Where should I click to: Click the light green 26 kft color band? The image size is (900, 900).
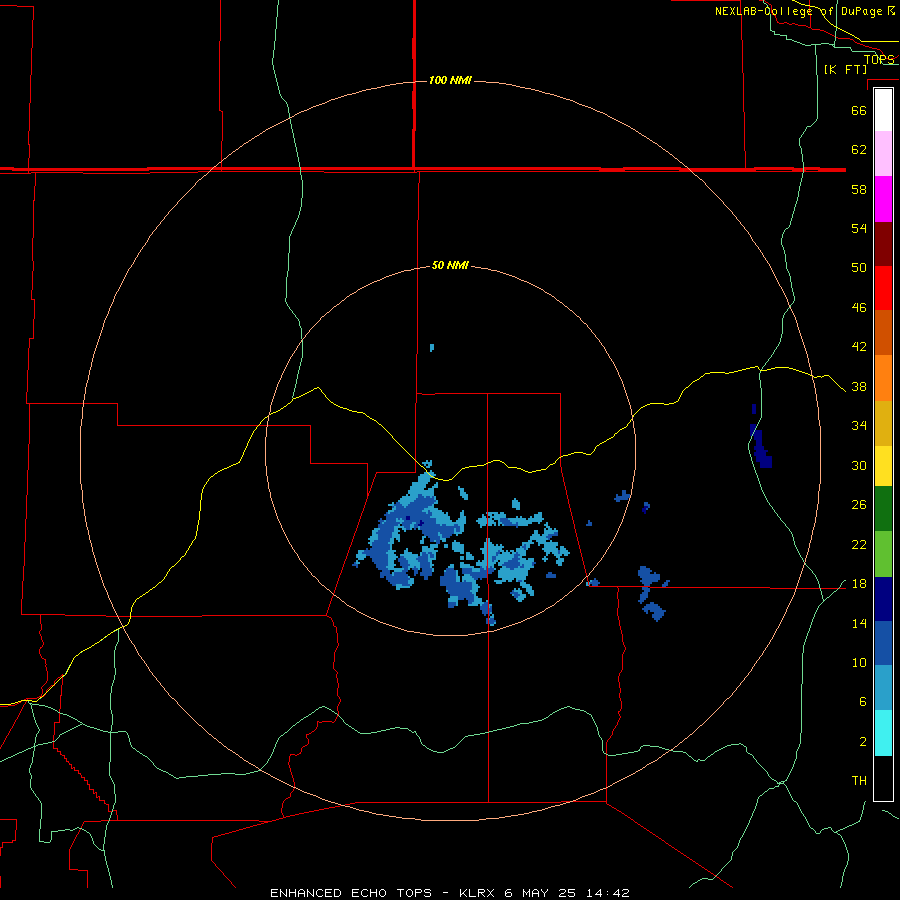(883, 554)
